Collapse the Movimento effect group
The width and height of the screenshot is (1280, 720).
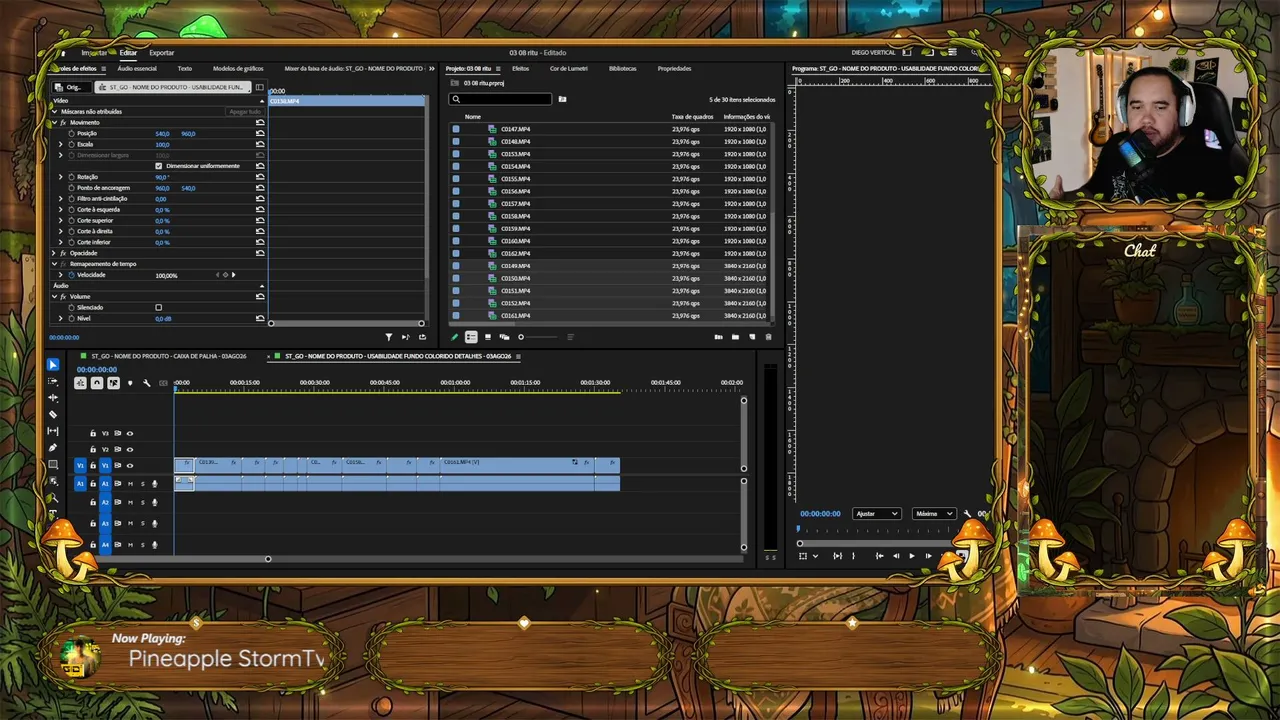click(x=54, y=122)
